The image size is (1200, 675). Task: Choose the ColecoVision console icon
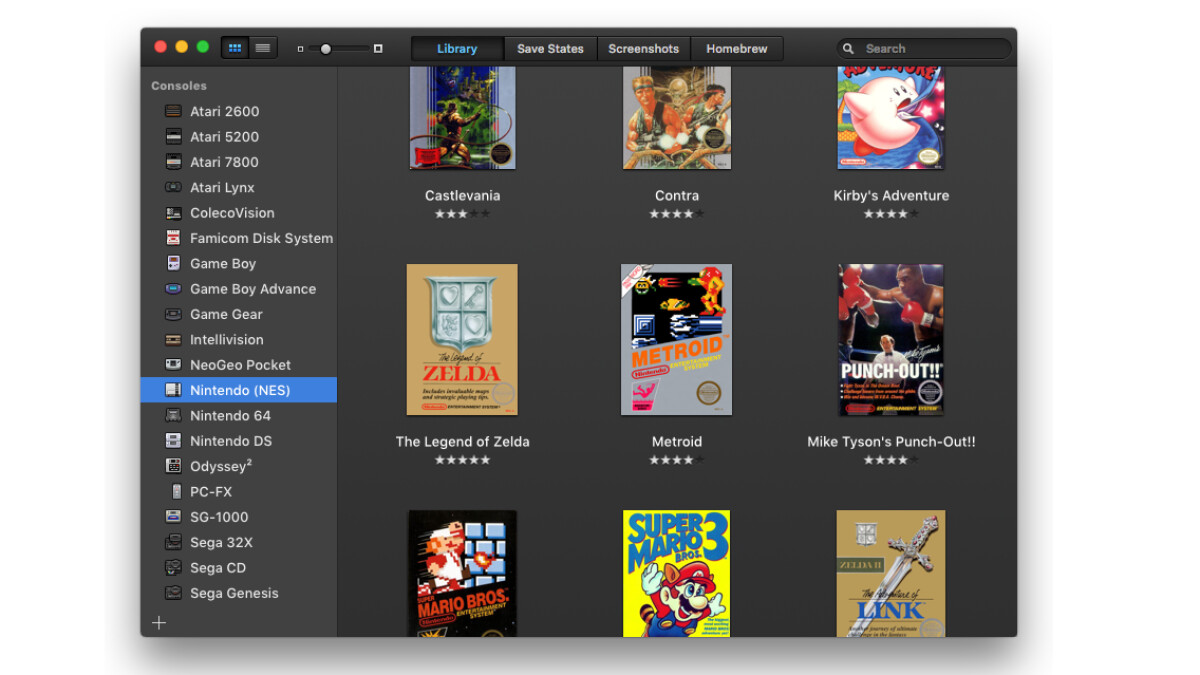pos(174,213)
